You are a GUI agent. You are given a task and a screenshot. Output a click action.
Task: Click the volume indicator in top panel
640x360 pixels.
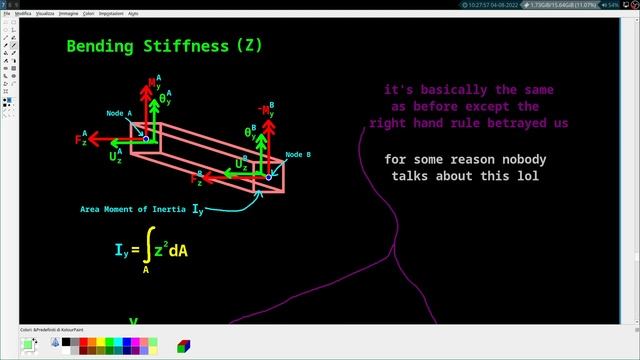(610, 5)
